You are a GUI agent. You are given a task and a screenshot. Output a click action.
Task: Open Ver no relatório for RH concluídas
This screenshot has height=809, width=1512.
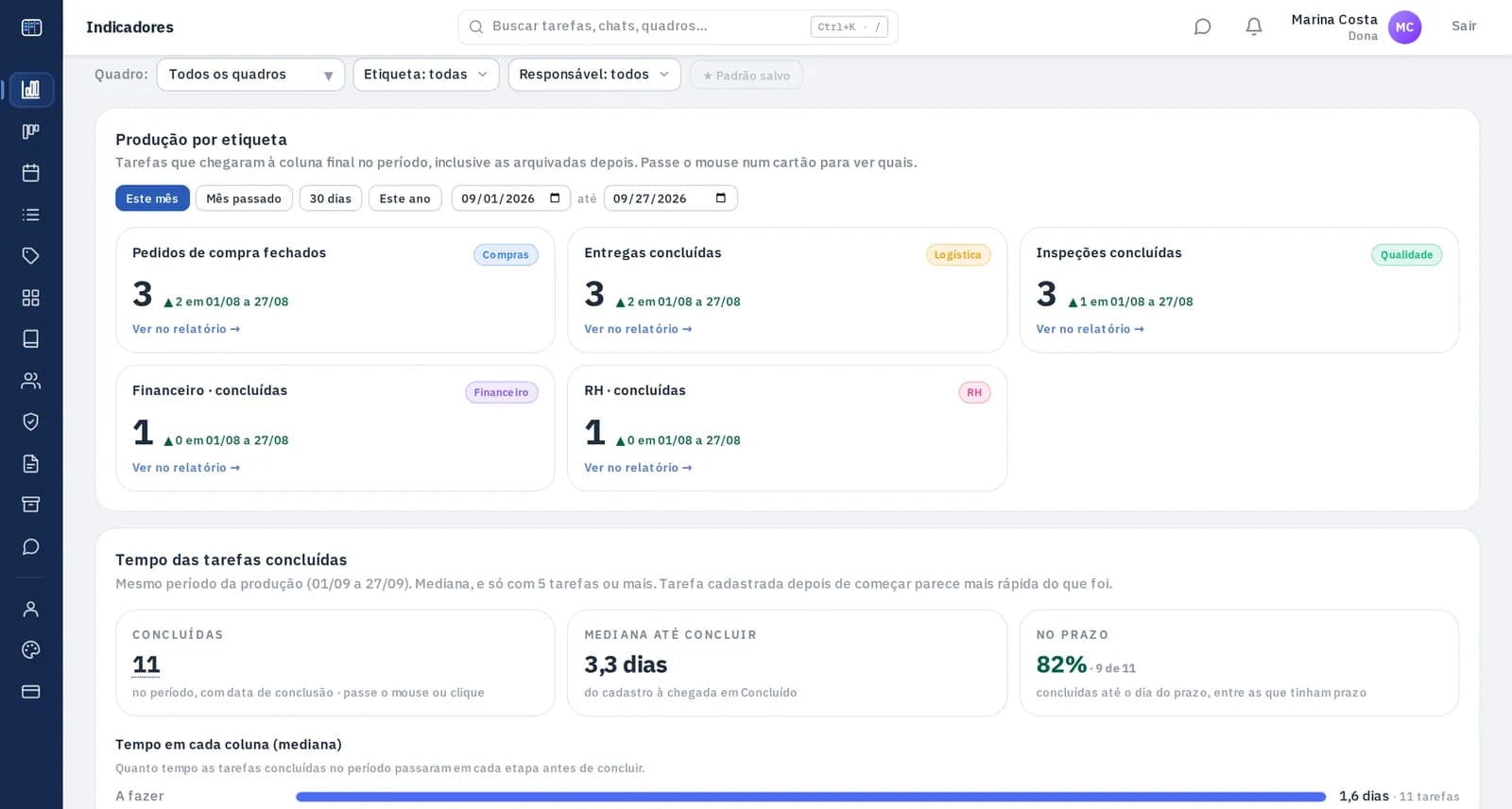pos(638,468)
